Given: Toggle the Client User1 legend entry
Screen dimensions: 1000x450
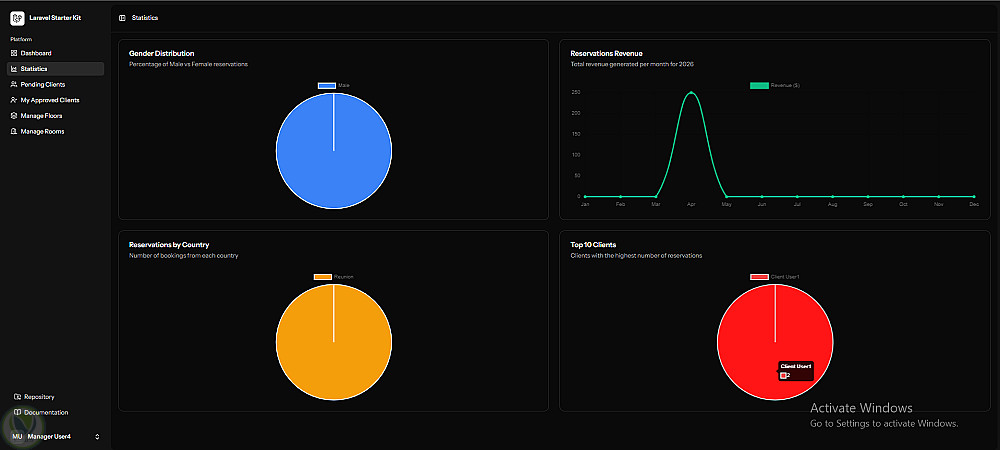Looking at the screenshot, I should [x=775, y=277].
